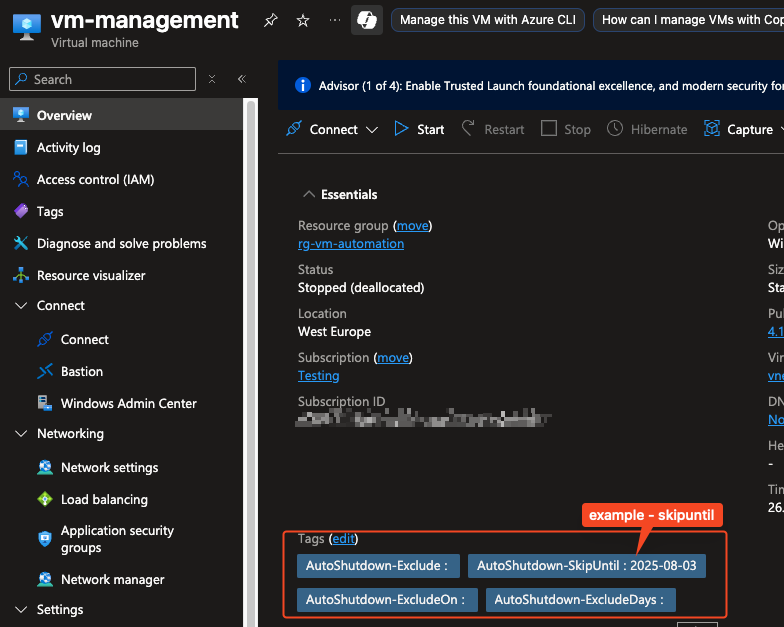This screenshot has height=627, width=784.
Task: Collapse the Essentials section
Action: (309, 194)
